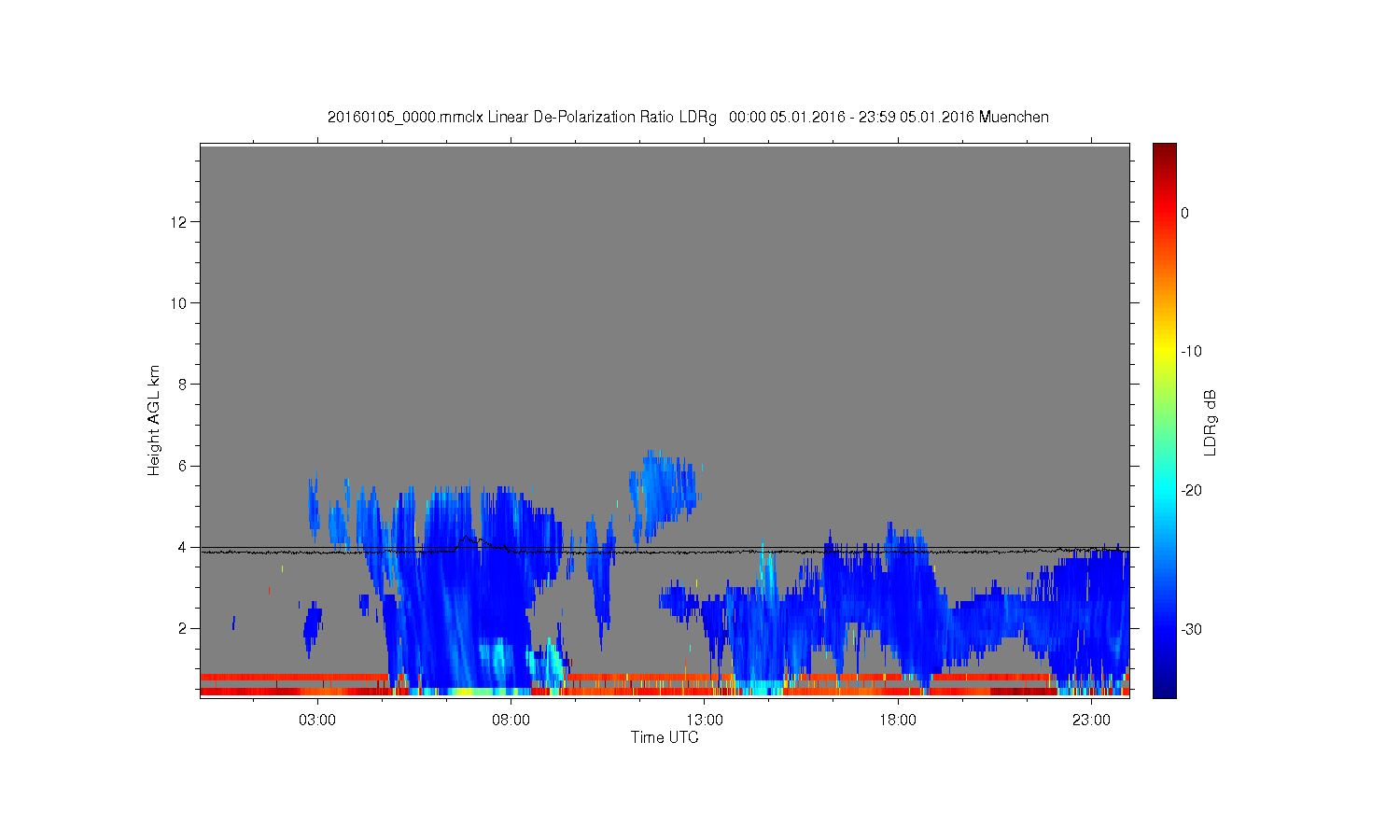Image resolution: width=1400 pixels, height=840 pixels.
Task: Click the colorbar value label -10
Action: [x=1192, y=352]
